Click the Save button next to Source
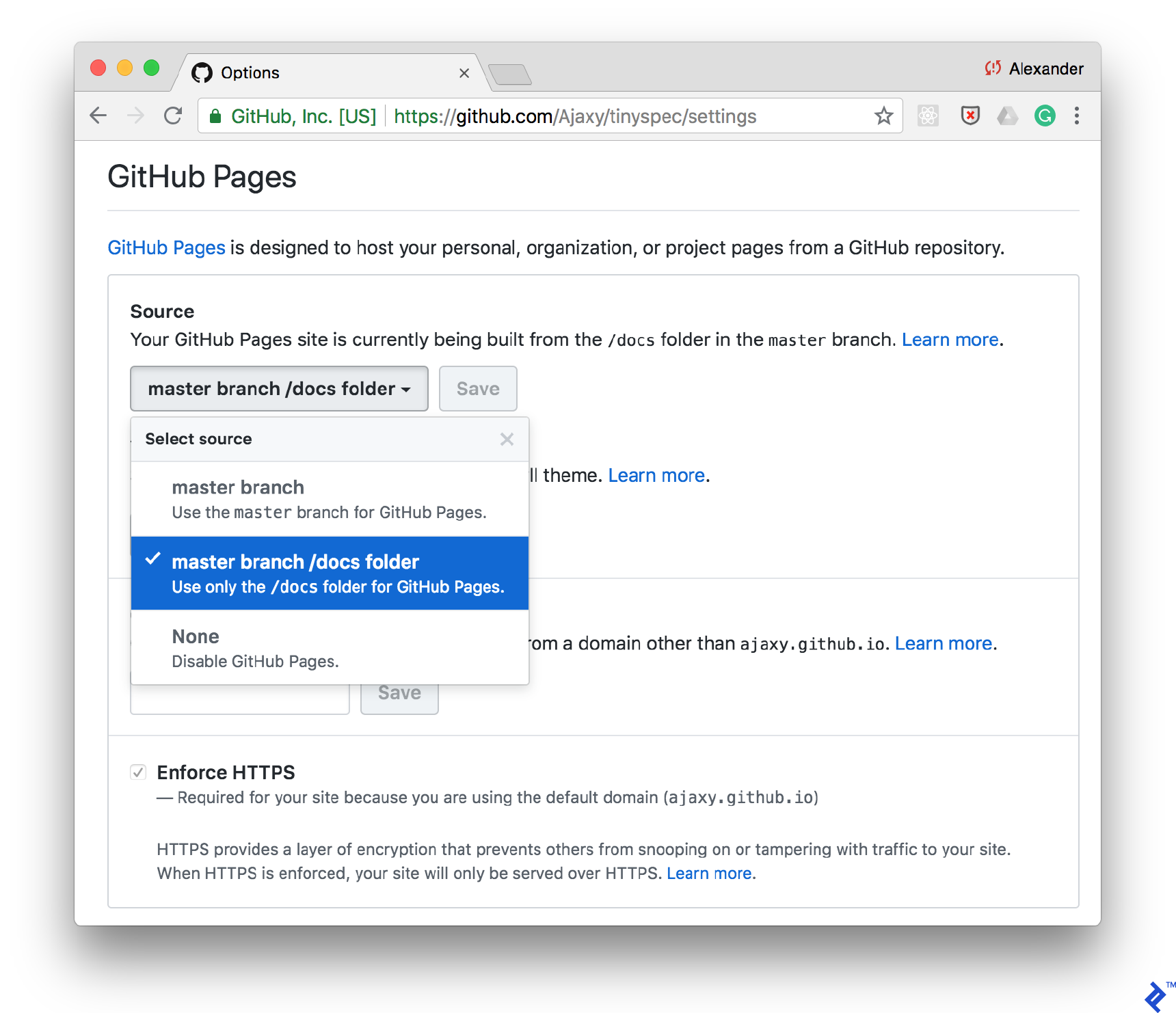The width and height of the screenshot is (1176, 1013). coord(477,388)
